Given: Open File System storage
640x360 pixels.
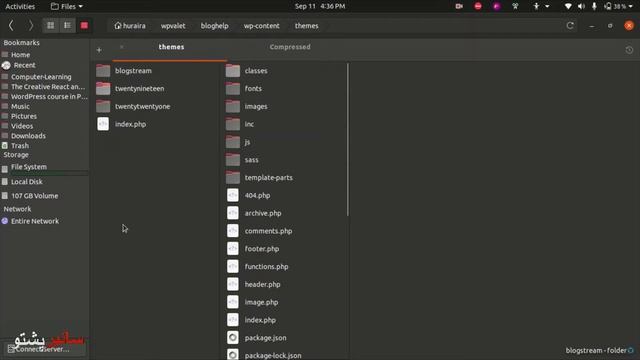Looking at the screenshot, I should pos(29,167).
